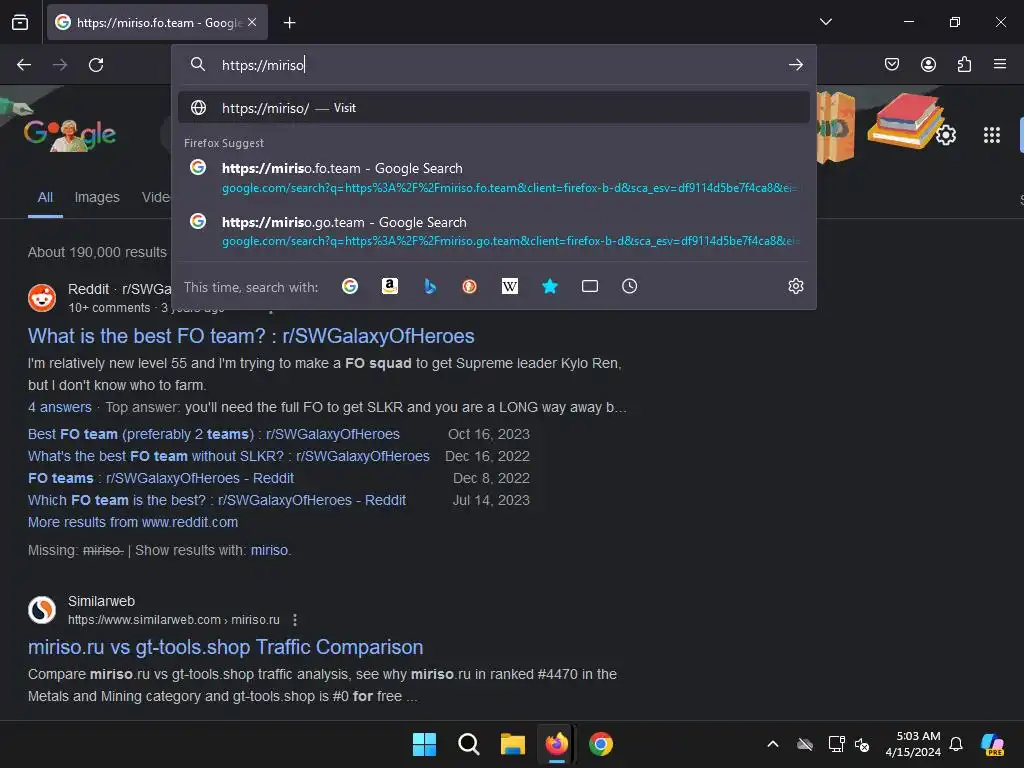1024x768 pixels.
Task: Open the notifications bell
Action: [x=956, y=744]
